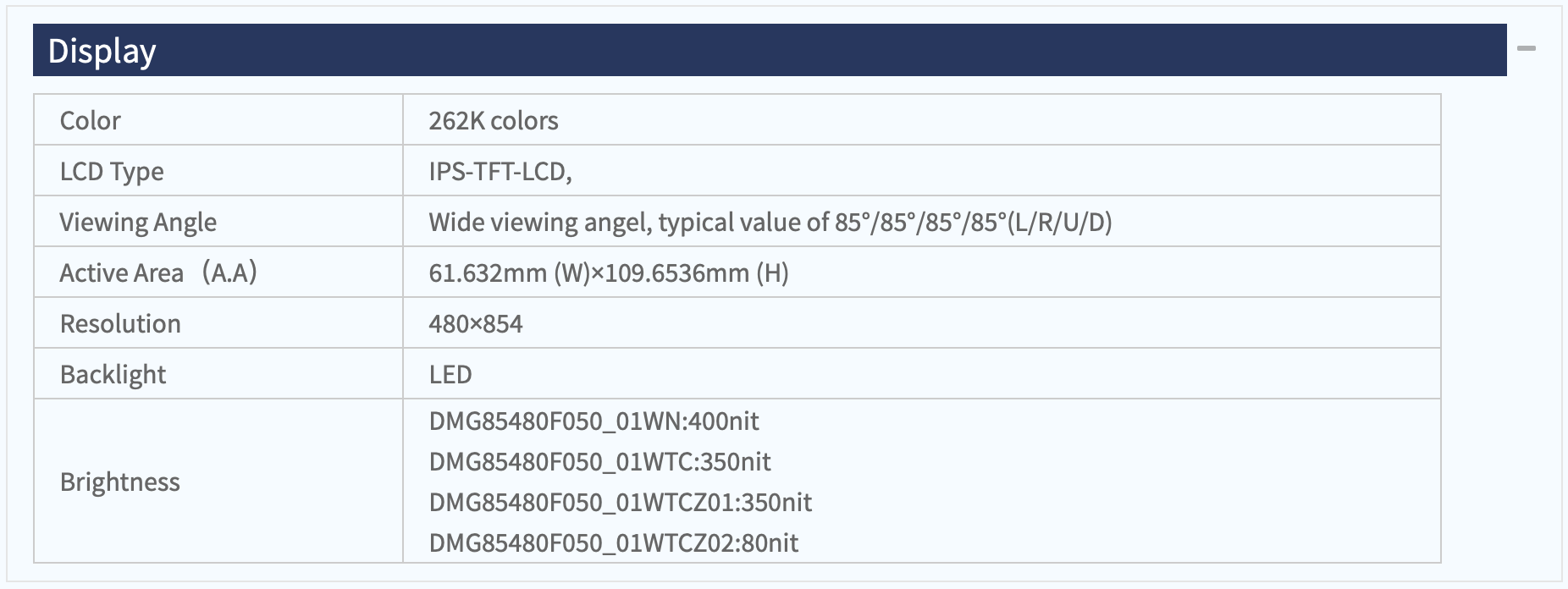This screenshot has height=589, width=1568.
Task: Click the Display heading title text
Action: click(102, 51)
